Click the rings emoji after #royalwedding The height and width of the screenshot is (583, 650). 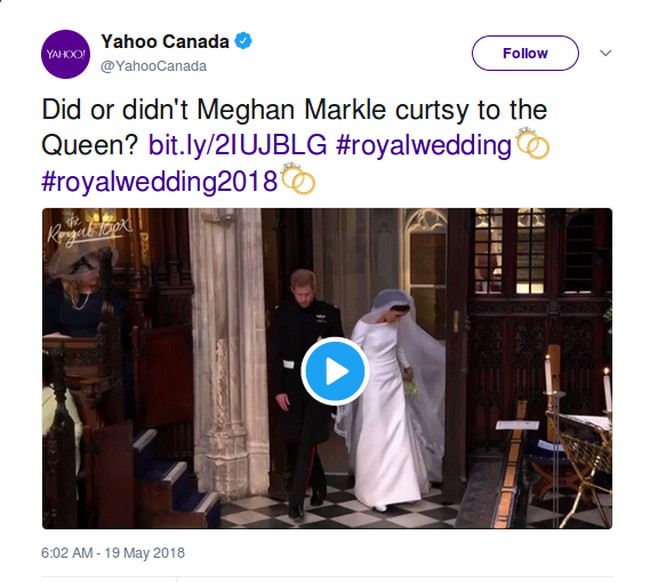pyautogui.click(x=532, y=145)
